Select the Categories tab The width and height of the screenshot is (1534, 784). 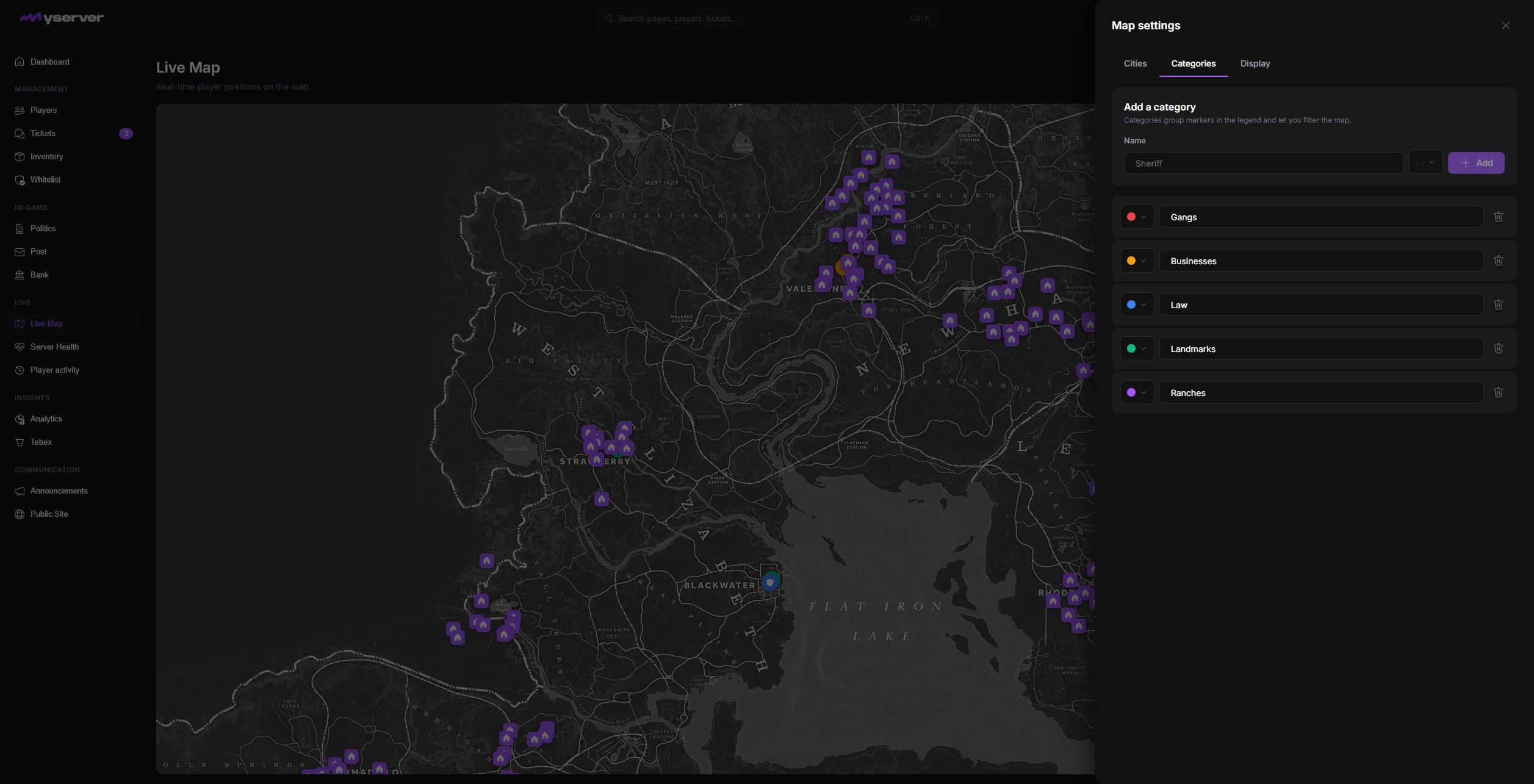tap(1193, 63)
